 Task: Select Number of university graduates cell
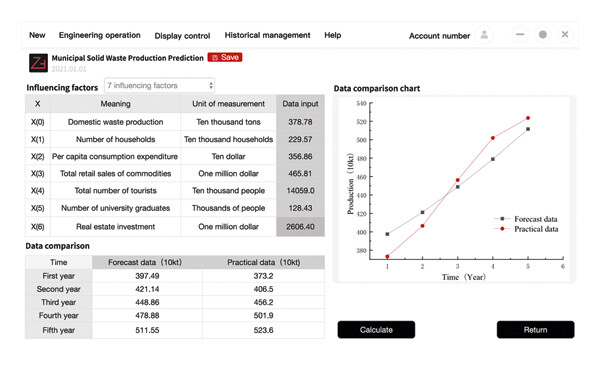116,208
